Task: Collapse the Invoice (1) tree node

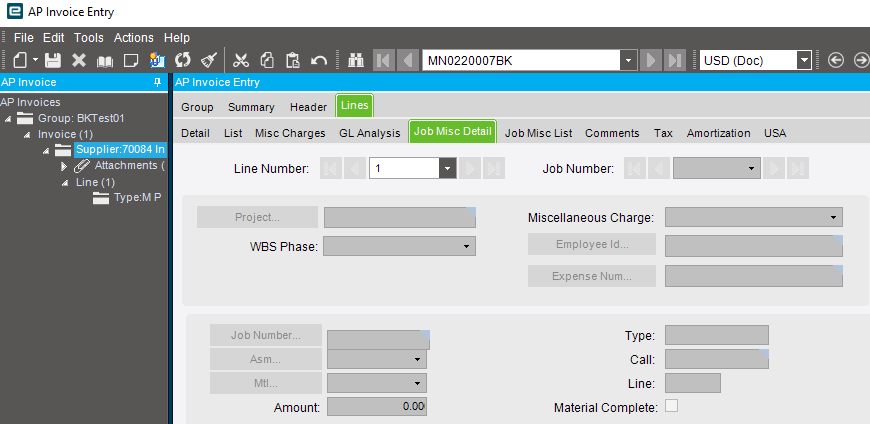Action: pyautogui.click(x=27, y=135)
